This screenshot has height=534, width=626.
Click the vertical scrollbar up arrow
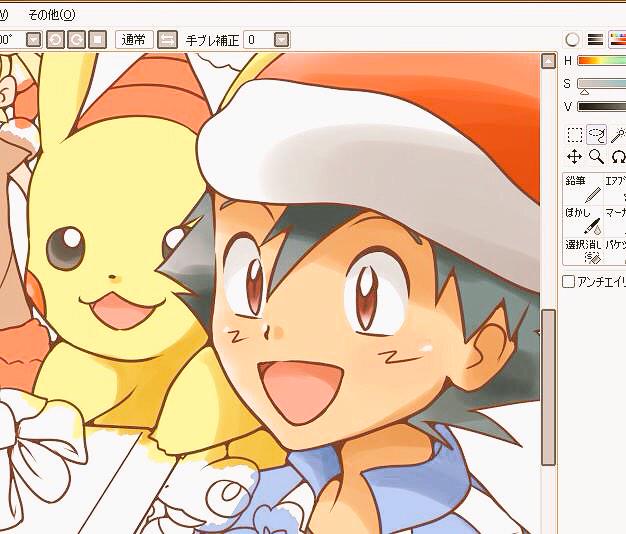(549, 61)
